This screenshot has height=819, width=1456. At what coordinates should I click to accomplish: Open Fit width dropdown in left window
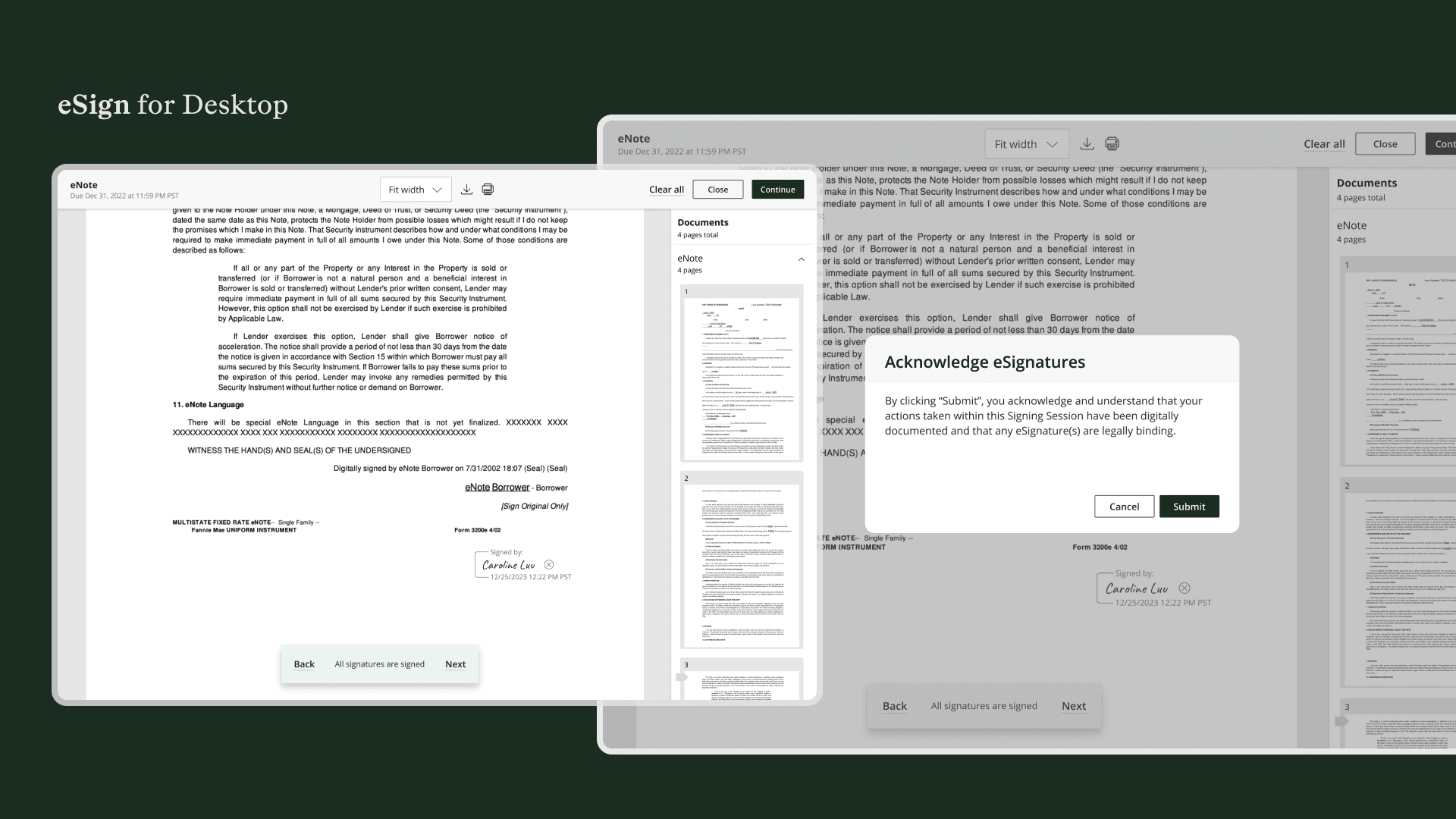(x=415, y=190)
